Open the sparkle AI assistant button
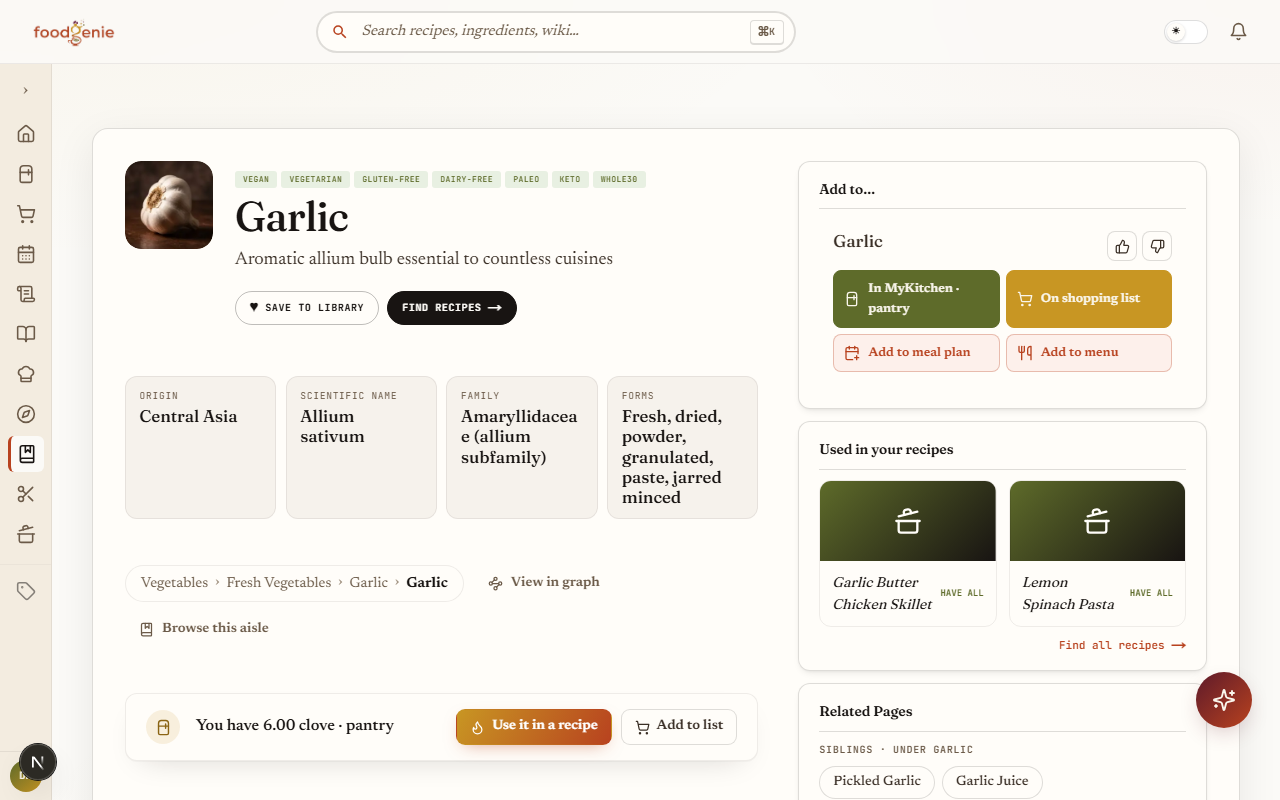1280x800 pixels. tap(1224, 700)
